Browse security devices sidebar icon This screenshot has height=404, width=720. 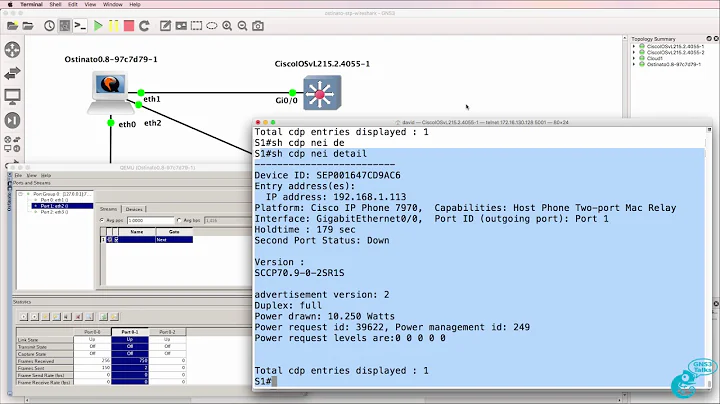[12, 120]
